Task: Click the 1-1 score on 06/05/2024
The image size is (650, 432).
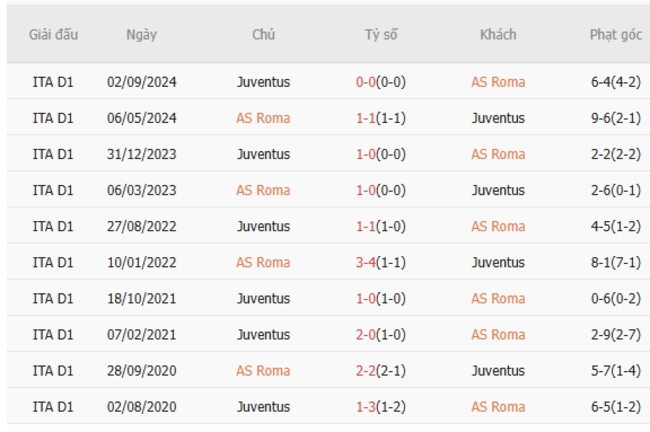Action: click(366, 118)
